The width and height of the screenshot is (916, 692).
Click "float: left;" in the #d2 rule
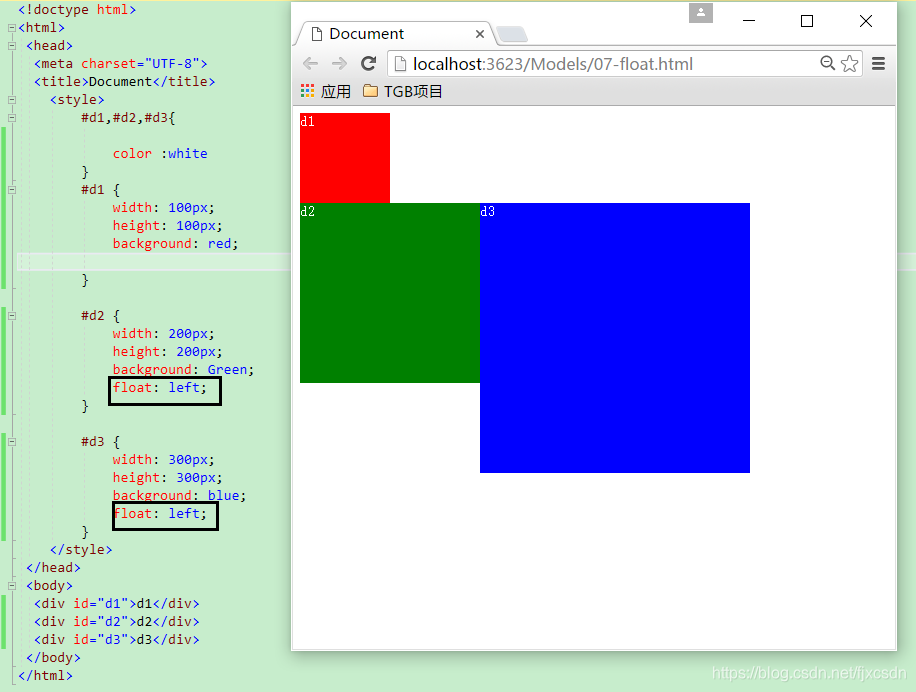coord(159,388)
